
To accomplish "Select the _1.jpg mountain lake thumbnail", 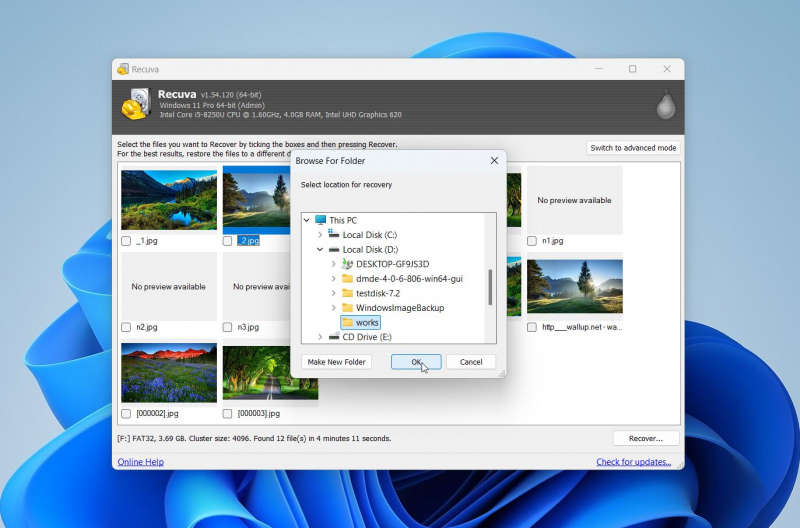I will coord(169,200).
